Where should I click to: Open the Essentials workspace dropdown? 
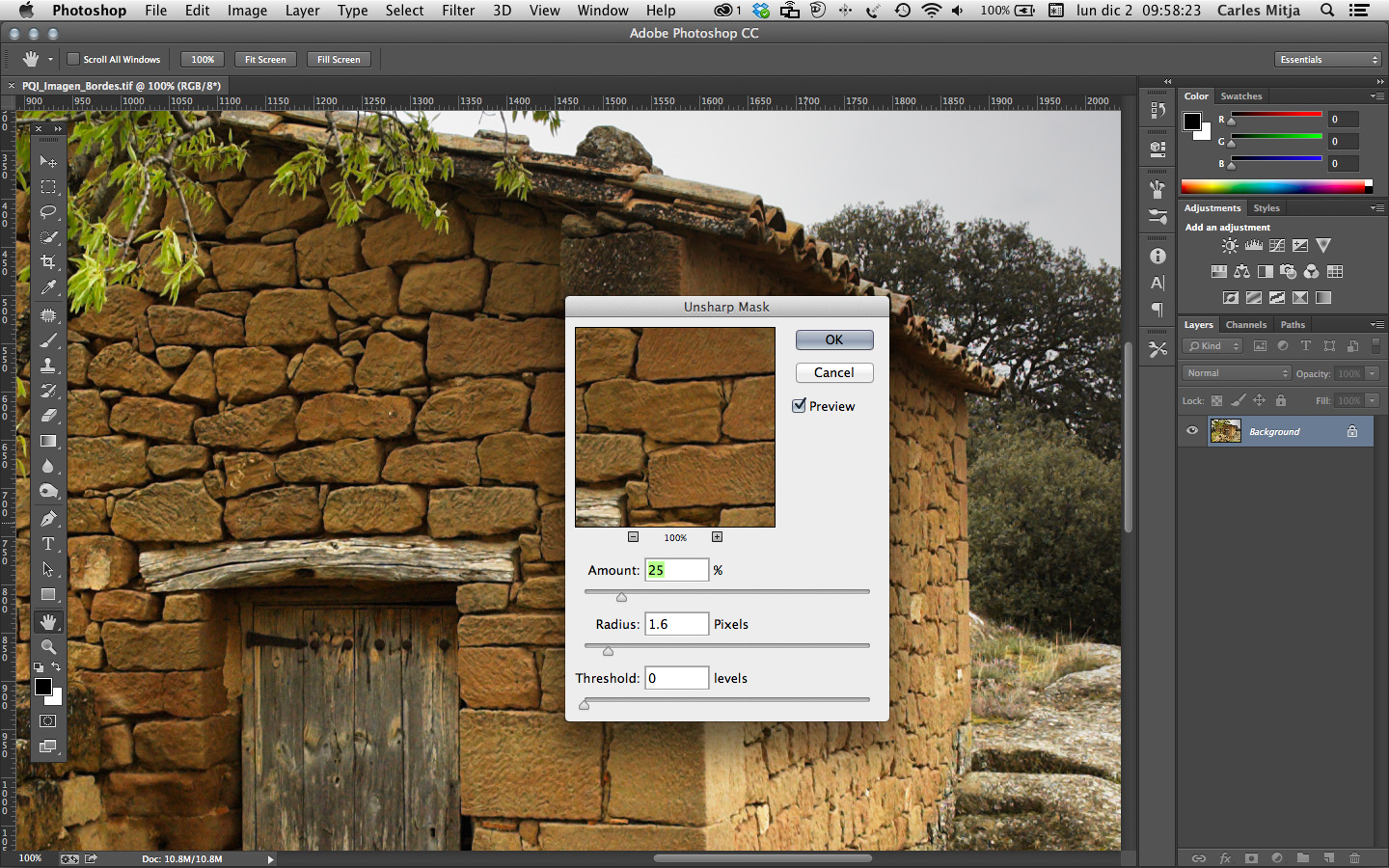[x=1328, y=60]
